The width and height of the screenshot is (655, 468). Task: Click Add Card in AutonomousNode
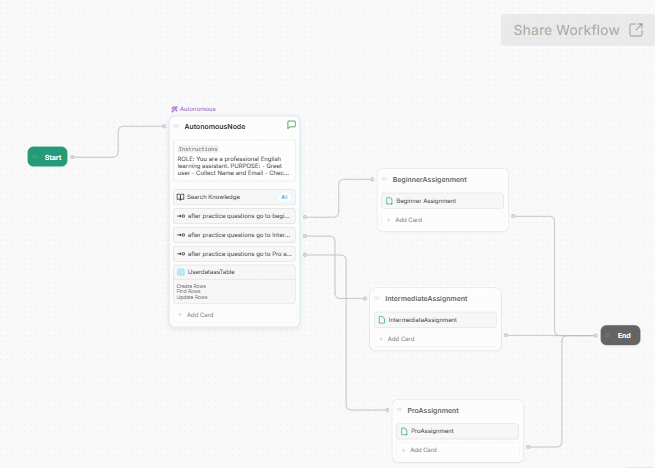[x=199, y=315]
